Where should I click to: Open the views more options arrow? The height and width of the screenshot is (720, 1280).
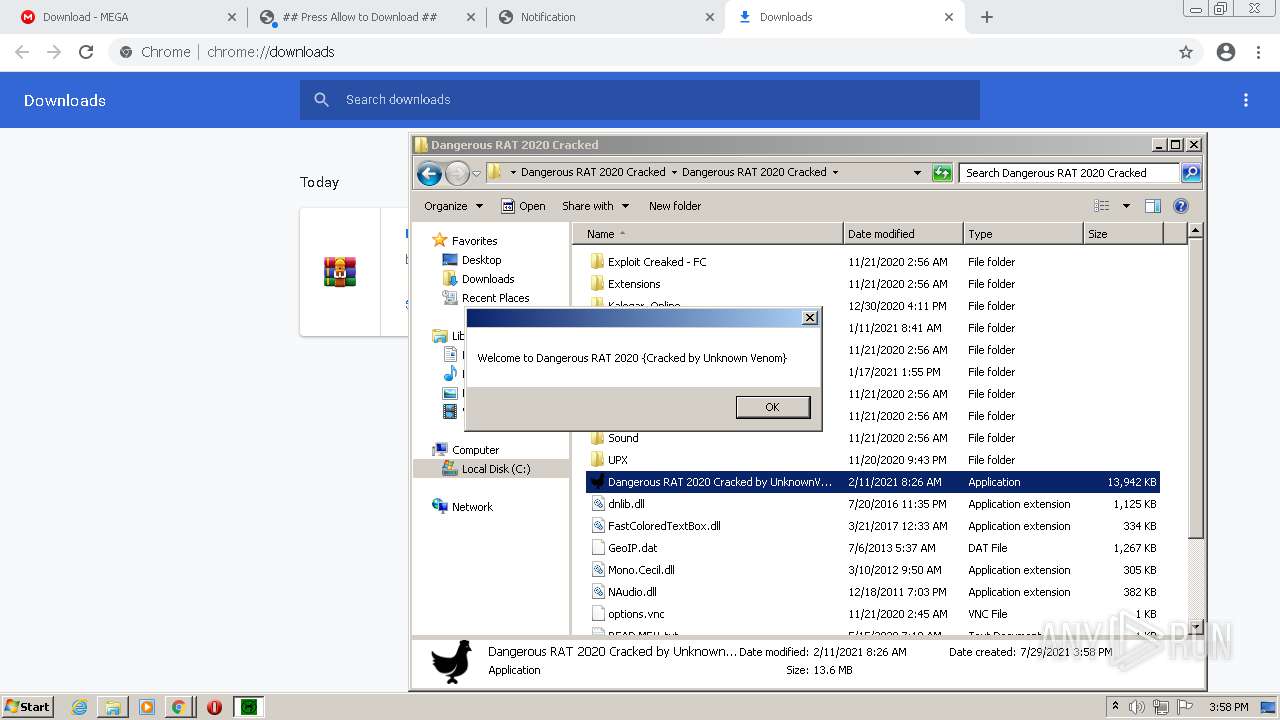[1126, 206]
